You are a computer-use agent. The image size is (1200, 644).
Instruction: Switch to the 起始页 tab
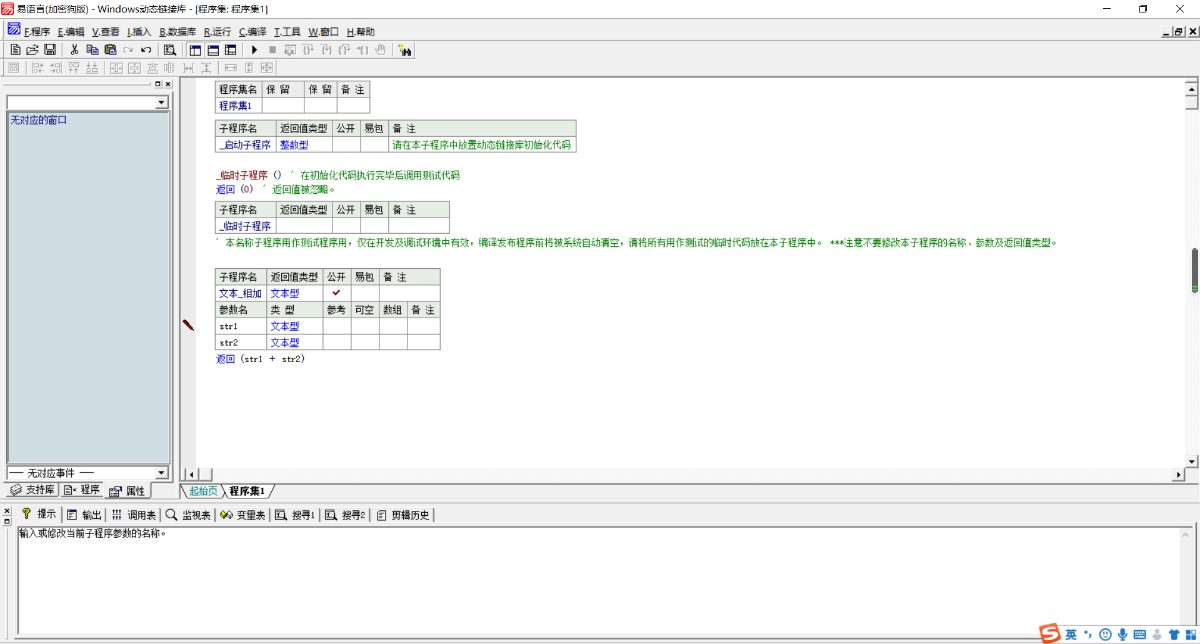(x=203, y=491)
